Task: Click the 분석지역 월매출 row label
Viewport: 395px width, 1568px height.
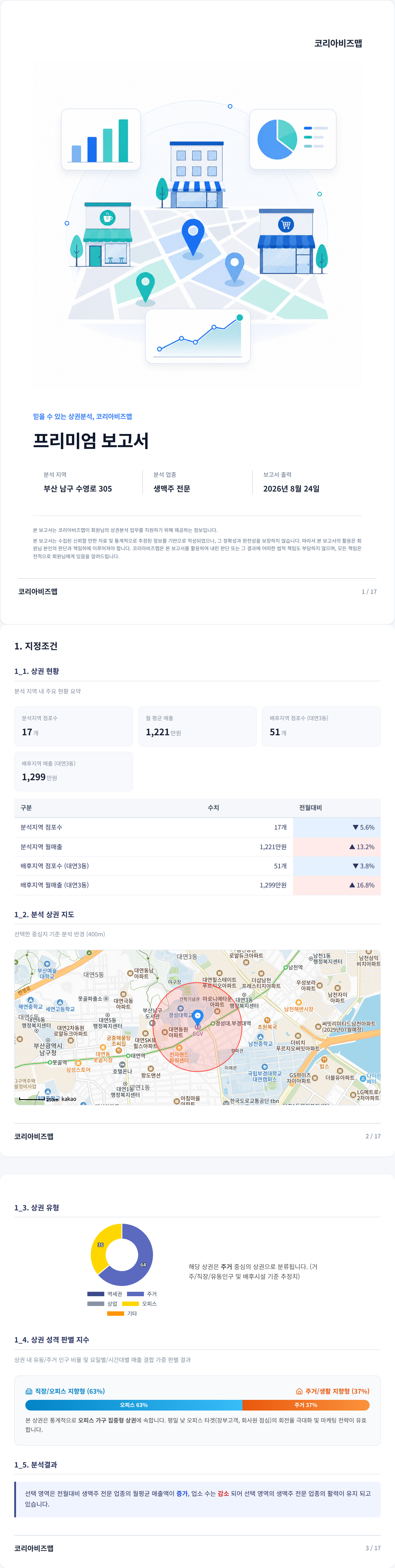Action: 41,847
